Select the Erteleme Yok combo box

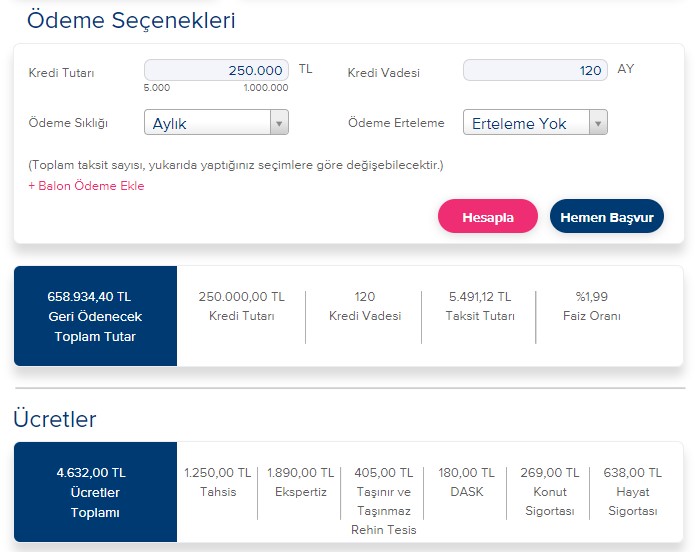pyautogui.click(x=535, y=122)
